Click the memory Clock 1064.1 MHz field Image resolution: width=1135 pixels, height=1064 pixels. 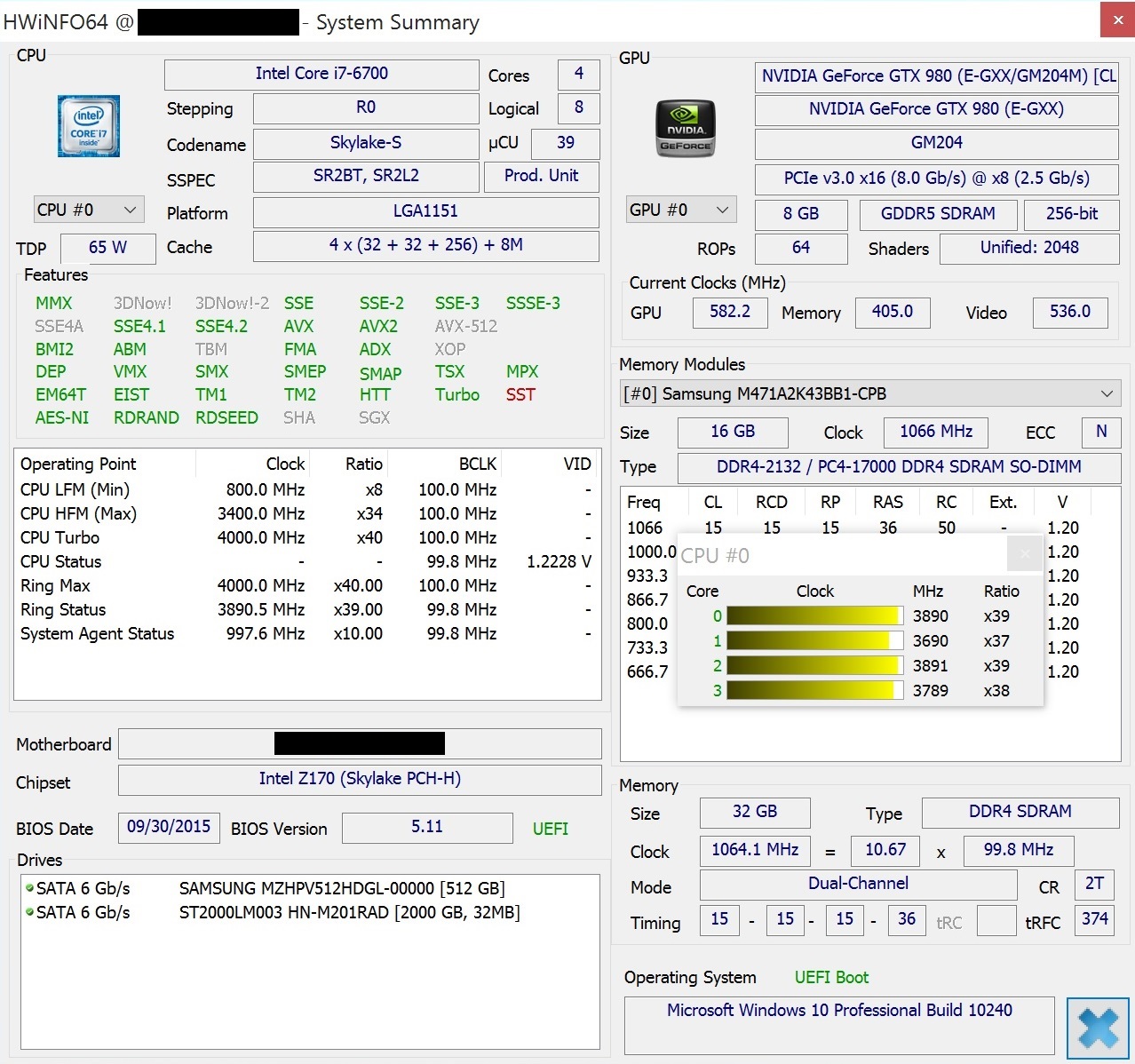point(755,851)
